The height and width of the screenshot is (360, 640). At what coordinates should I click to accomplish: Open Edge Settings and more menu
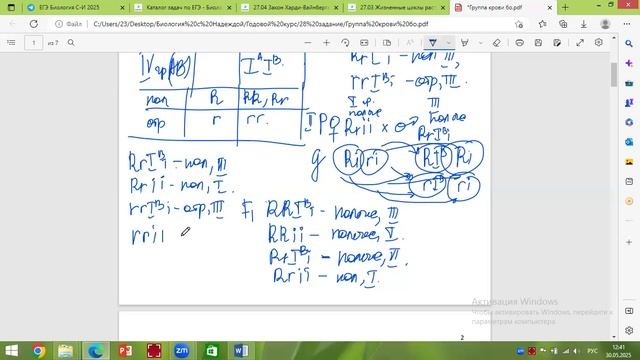coord(627,24)
